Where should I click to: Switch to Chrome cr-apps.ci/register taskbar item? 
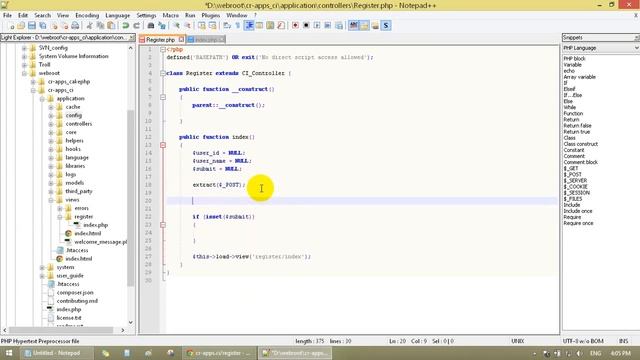[219, 353]
